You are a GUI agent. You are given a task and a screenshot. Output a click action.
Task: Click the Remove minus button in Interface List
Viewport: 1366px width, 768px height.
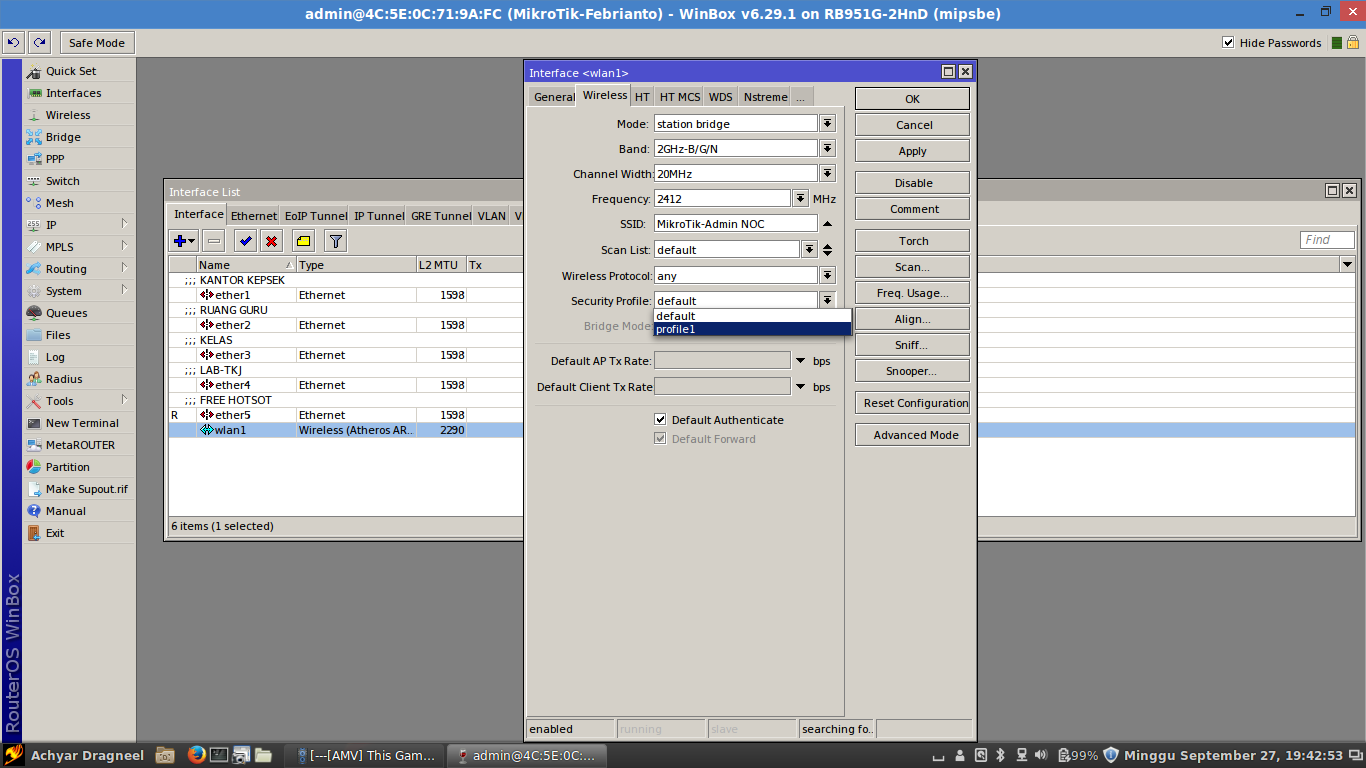[213, 241]
